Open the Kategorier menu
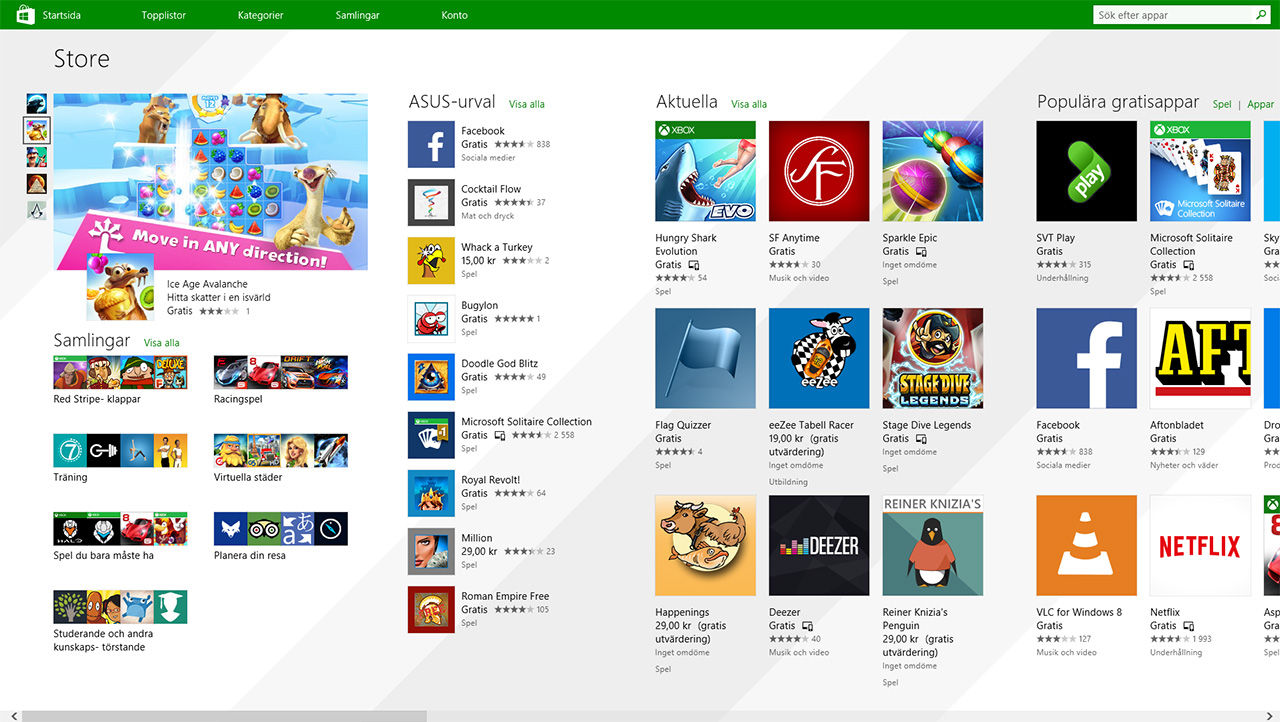The image size is (1280, 722). pos(260,14)
